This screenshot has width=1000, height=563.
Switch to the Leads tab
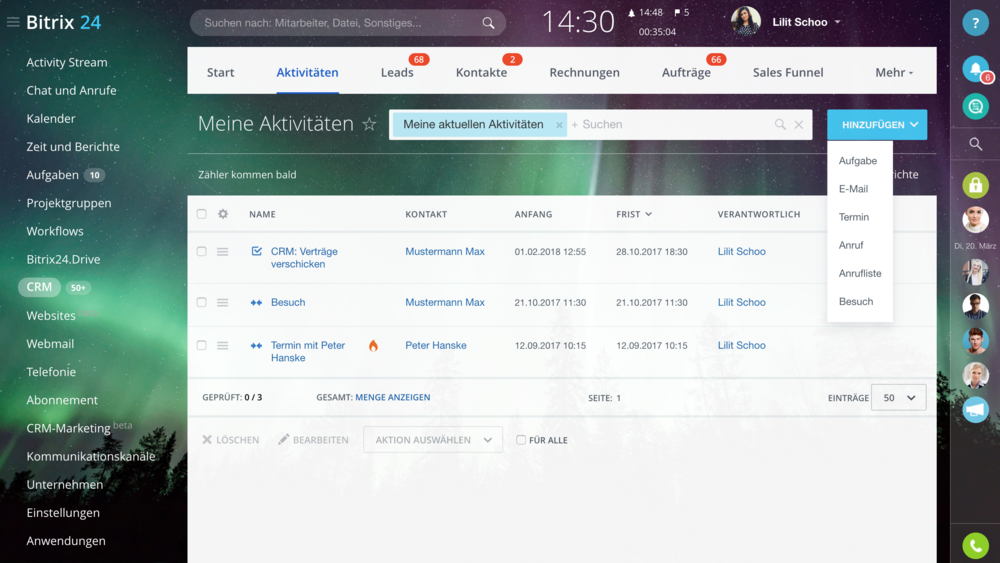397,73
